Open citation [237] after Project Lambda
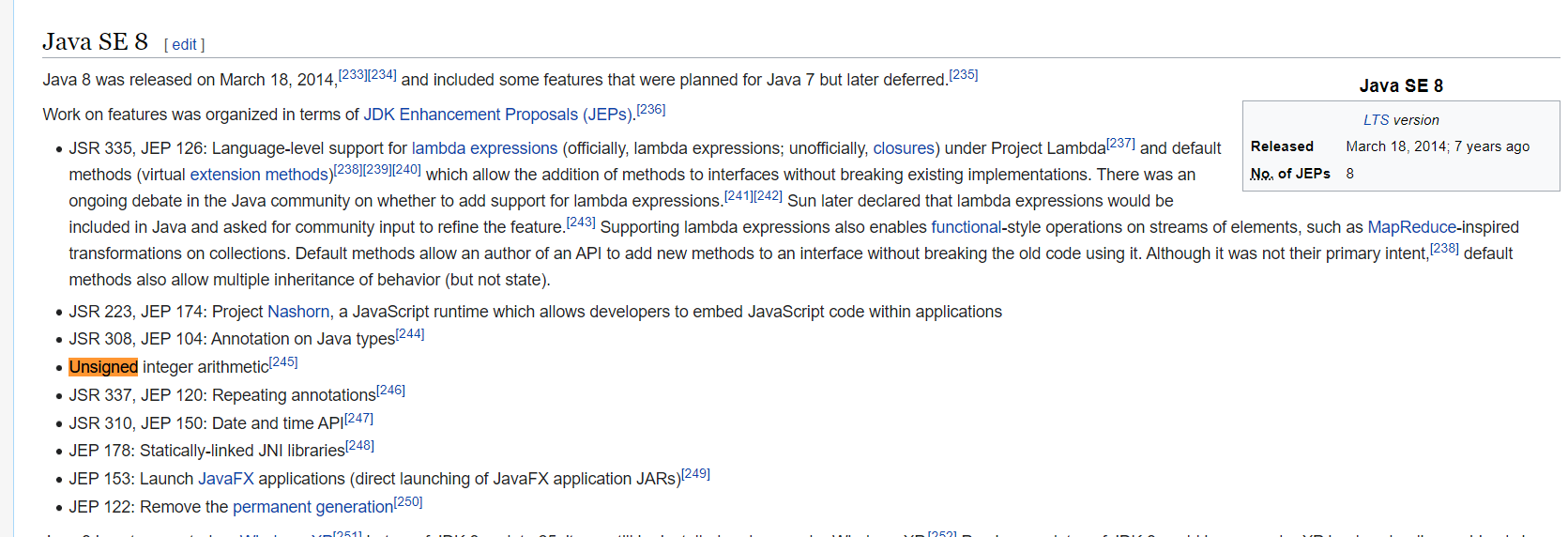 point(1121,143)
